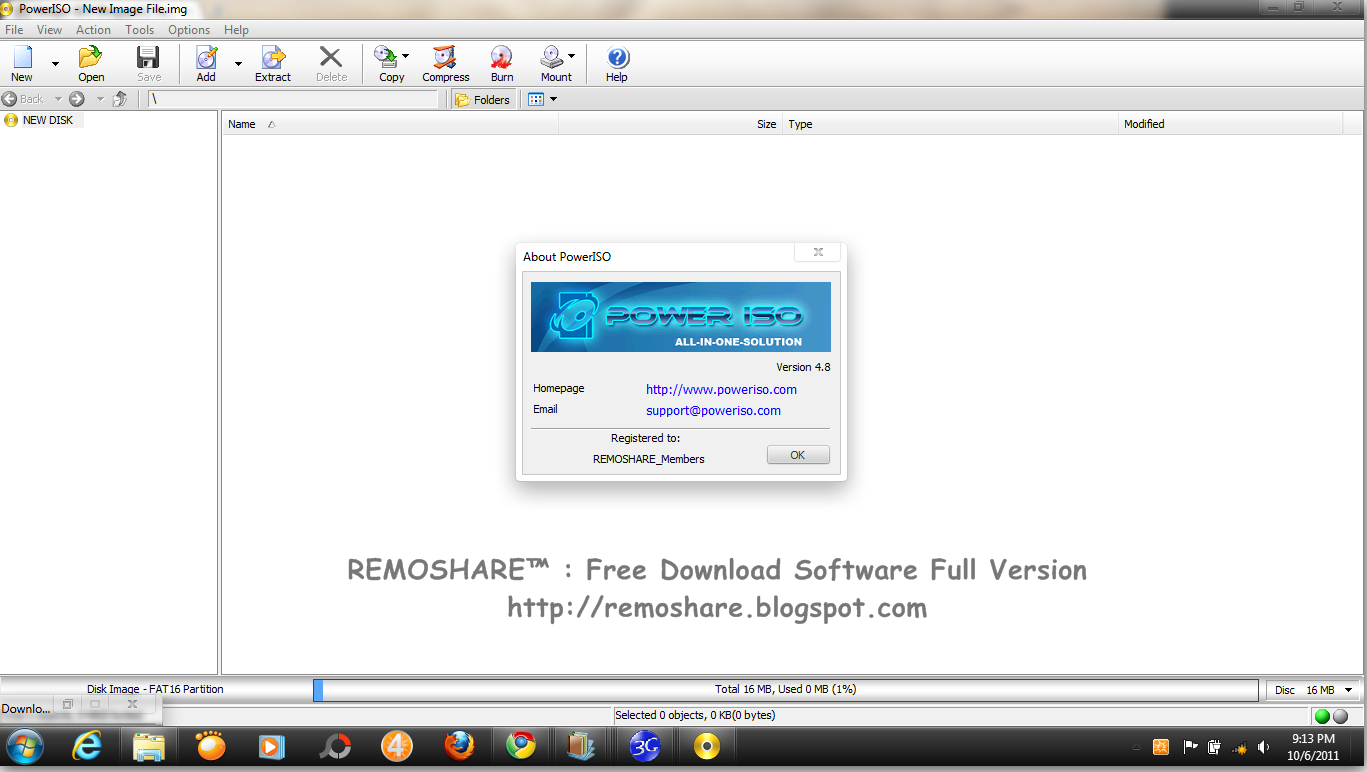Go up one folder level
The height and width of the screenshot is (772, 1367).
click(x=120, y=99)
